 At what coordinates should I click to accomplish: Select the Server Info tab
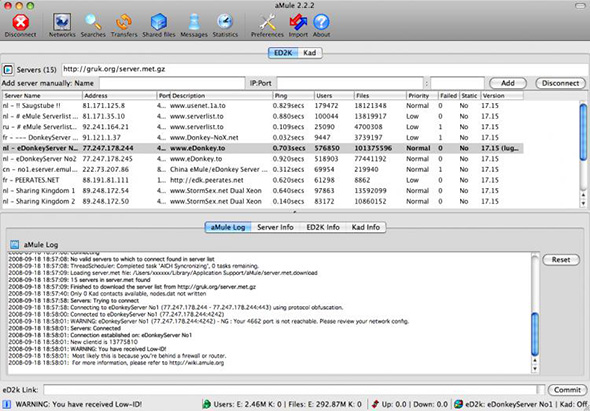[275, 227]
